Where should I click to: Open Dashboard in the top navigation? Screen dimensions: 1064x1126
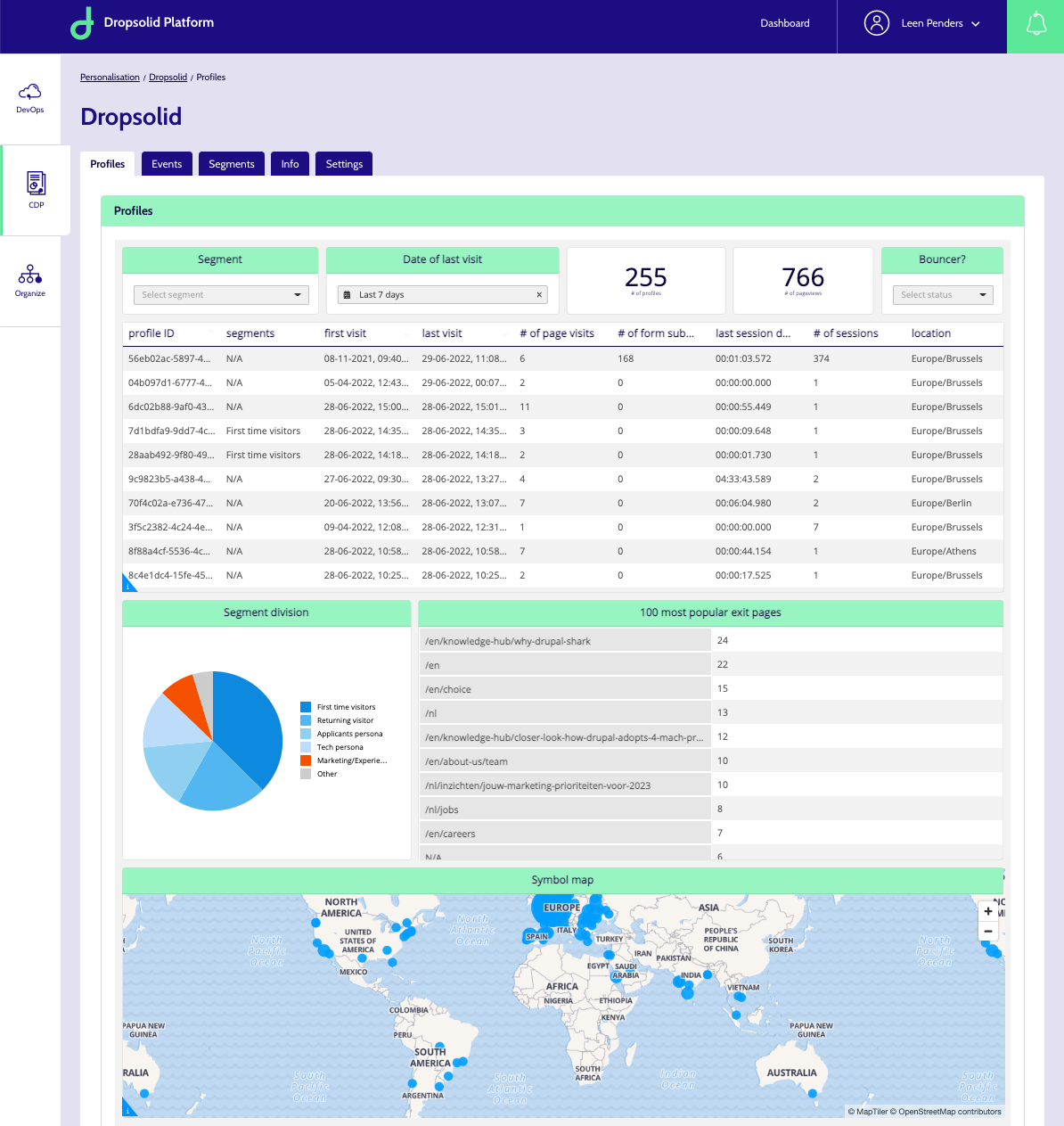pyautogui.click(x=785, y=23)
